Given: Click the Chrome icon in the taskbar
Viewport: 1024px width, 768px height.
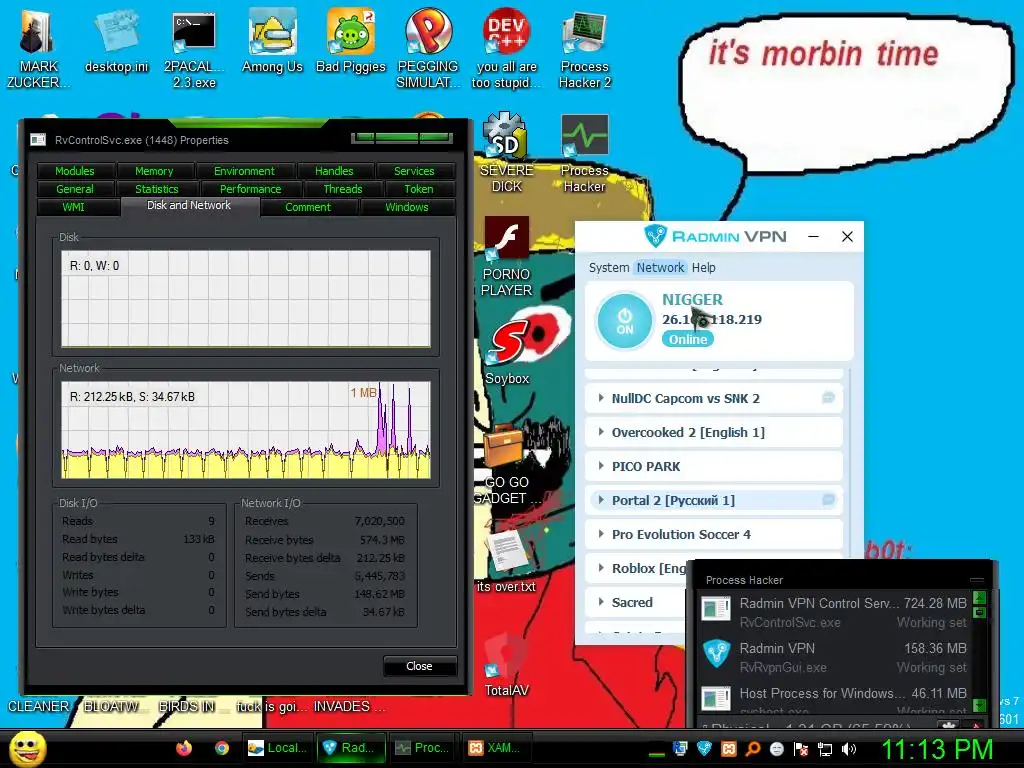Looking at the screenshot, I should click(222, 748).
